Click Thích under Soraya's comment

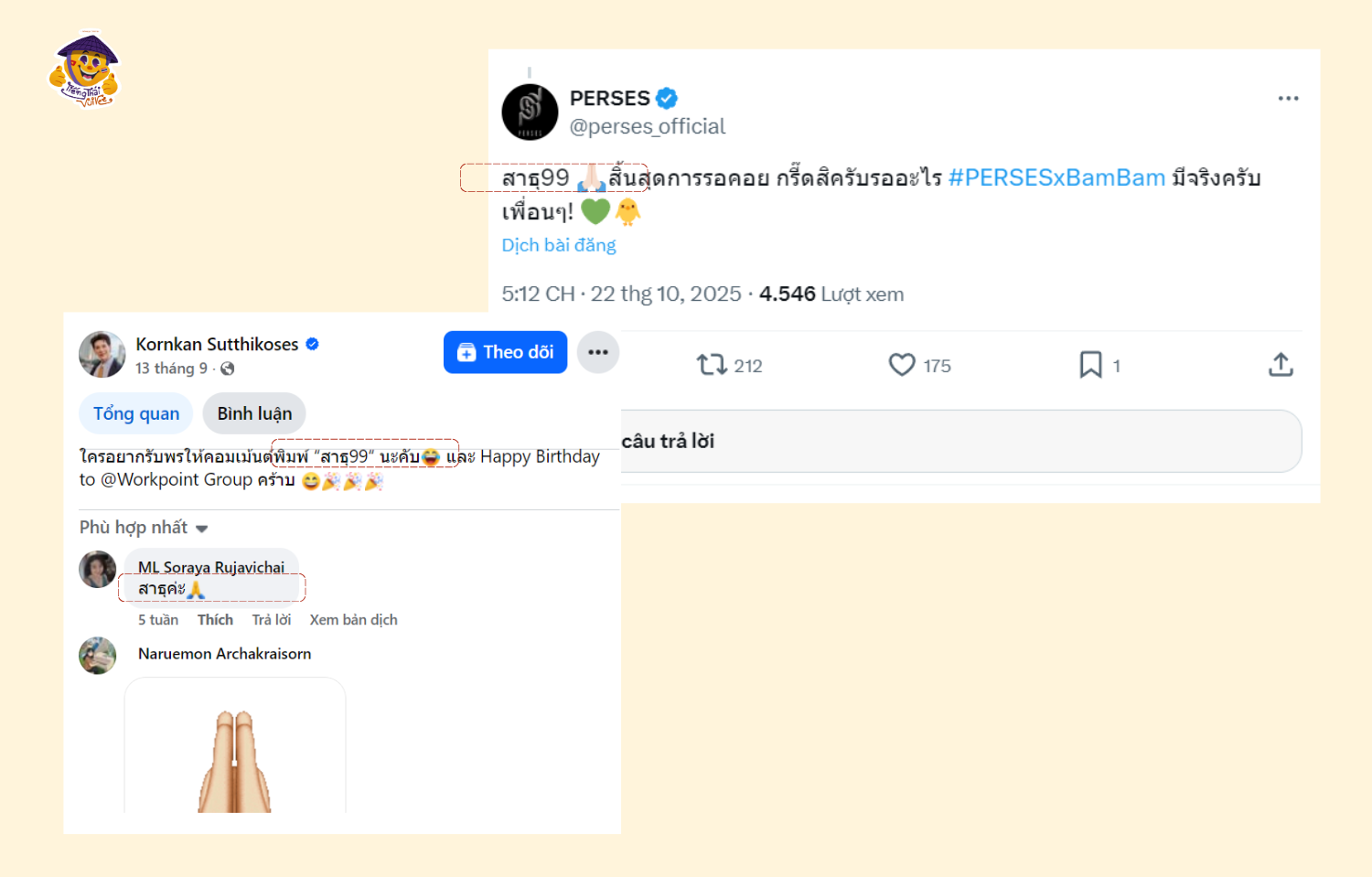pos(215,620)
